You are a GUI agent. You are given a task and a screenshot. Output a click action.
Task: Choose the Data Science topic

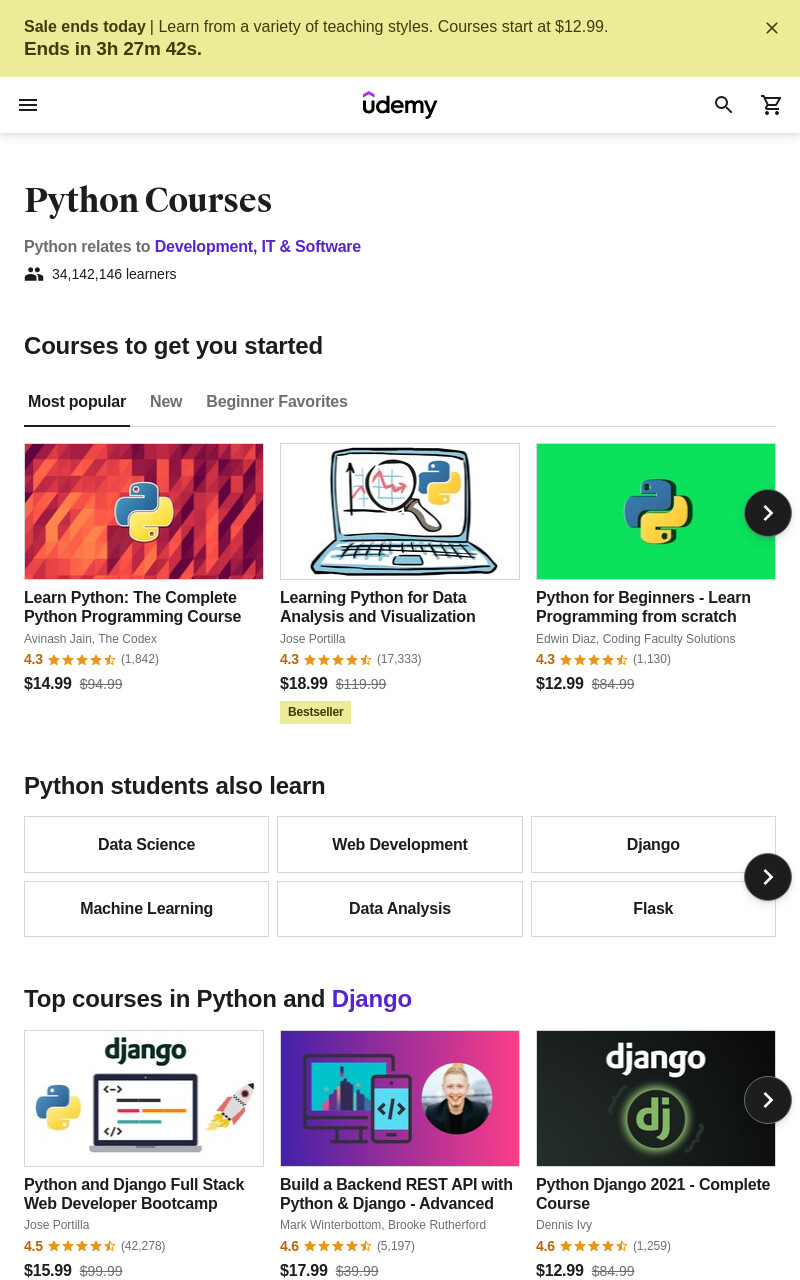[147, 845]
